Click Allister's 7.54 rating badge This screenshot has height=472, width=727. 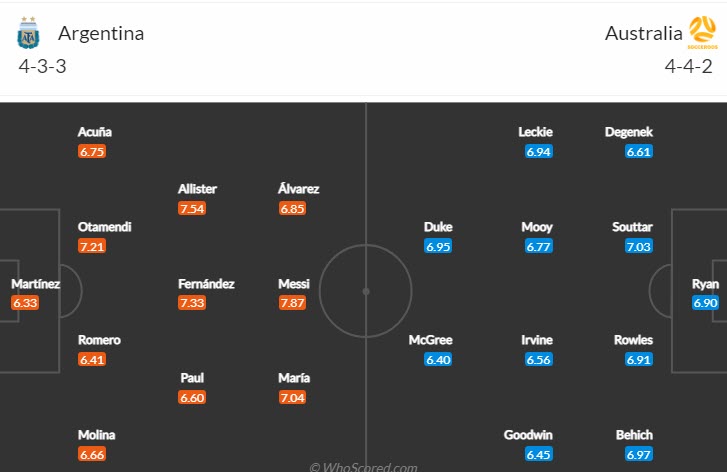tap(192, 208)
